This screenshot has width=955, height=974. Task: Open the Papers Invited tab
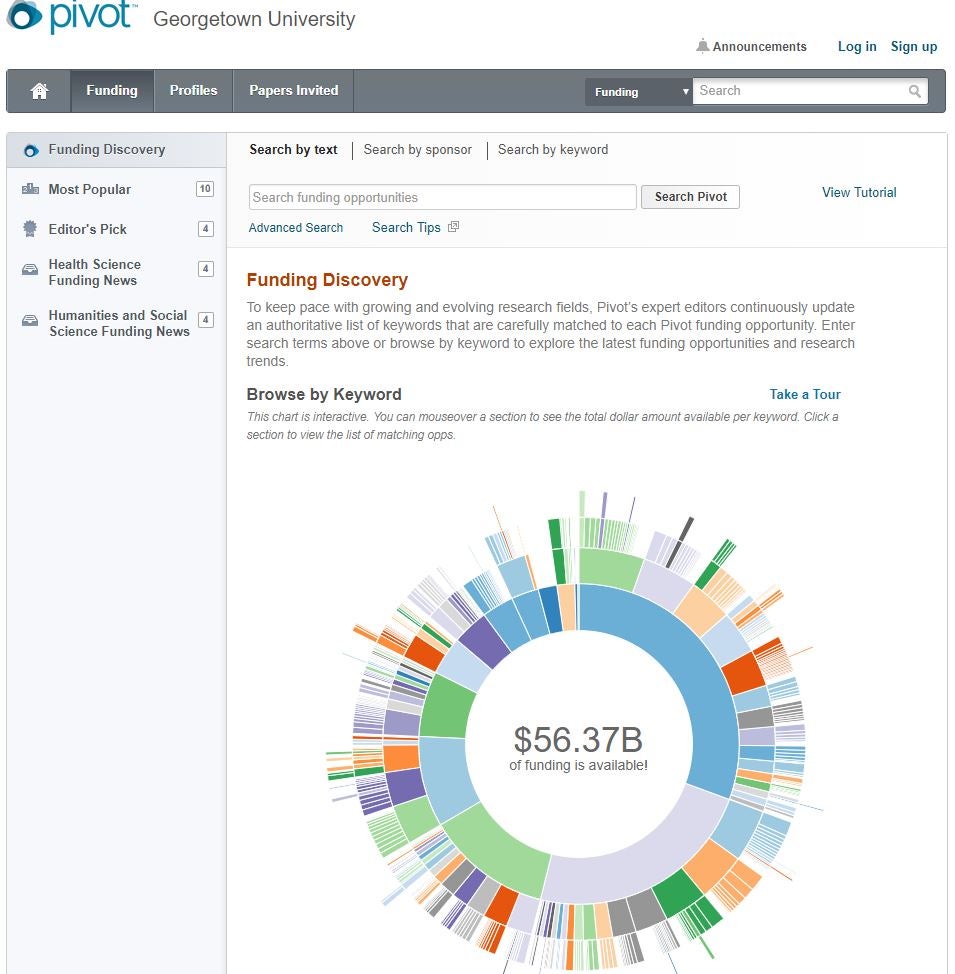point(293,91)
